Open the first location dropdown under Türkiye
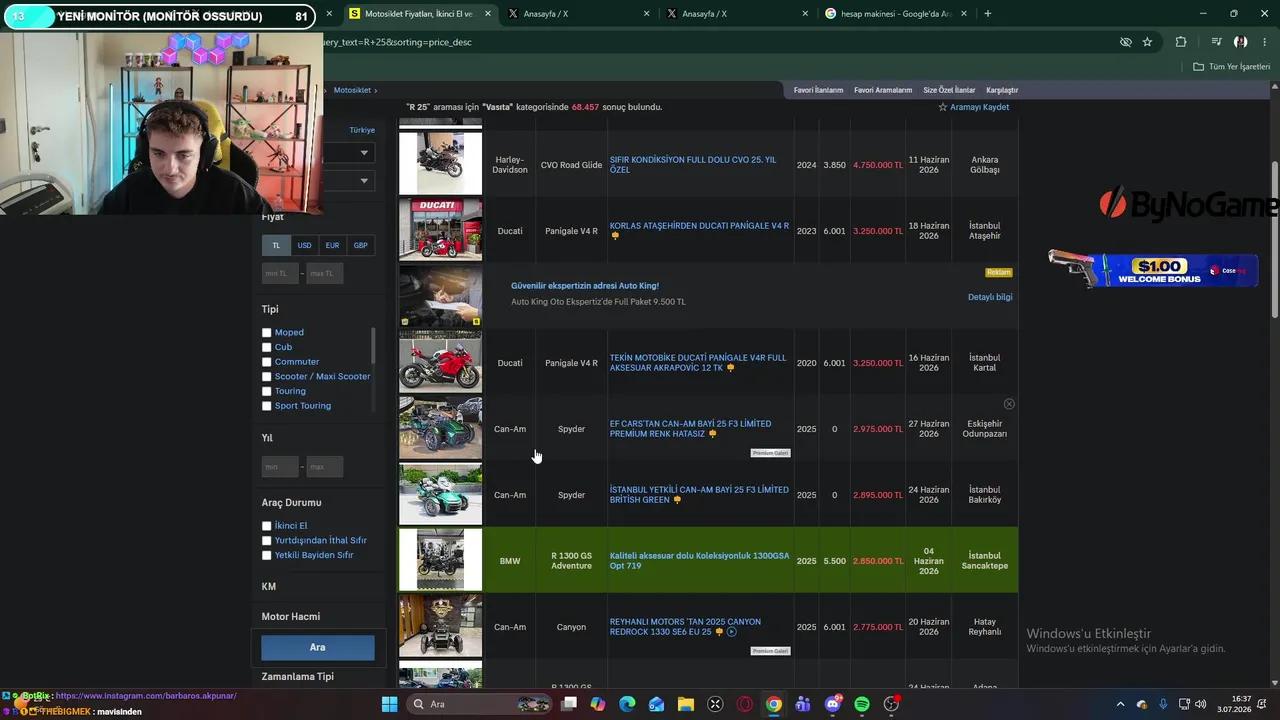1280x720 pixels. pyautogui.click(x=348, y=153)
